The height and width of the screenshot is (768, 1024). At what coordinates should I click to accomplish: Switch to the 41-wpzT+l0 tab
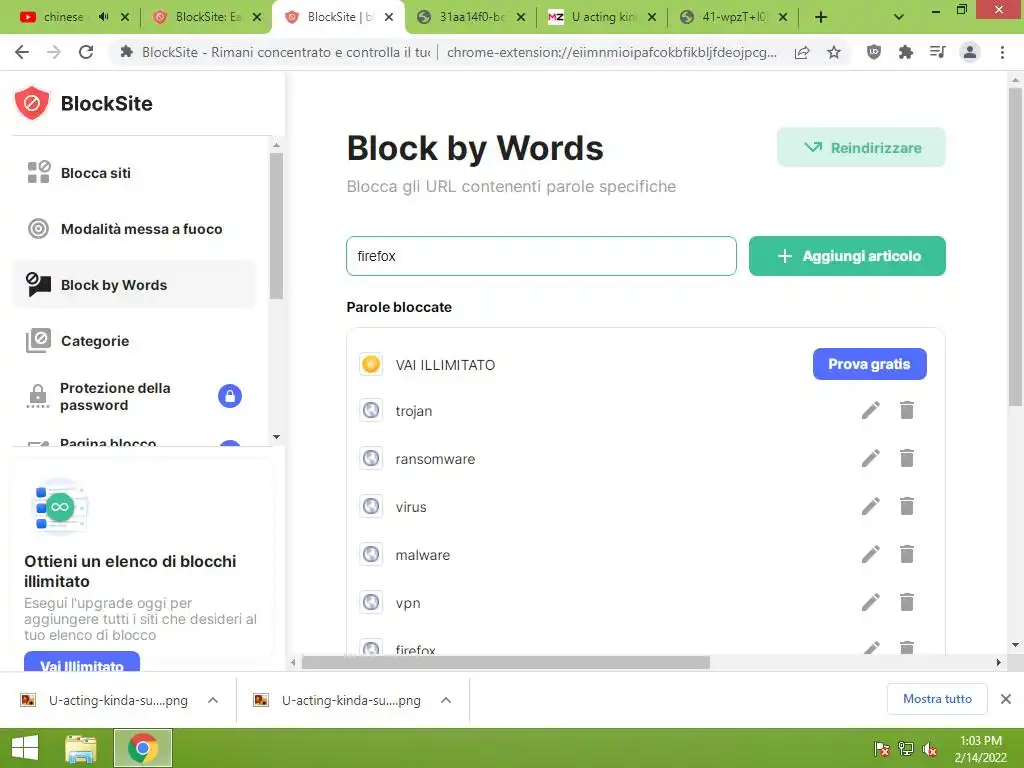coord(734,17)
